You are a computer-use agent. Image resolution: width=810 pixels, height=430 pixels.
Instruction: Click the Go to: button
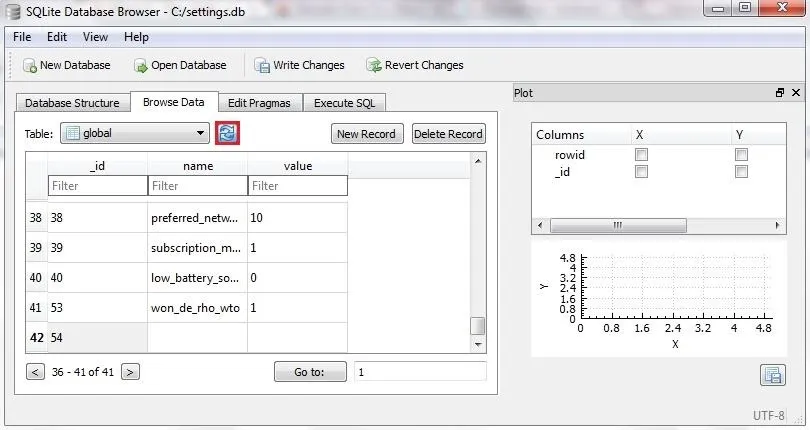click(310, 372)
